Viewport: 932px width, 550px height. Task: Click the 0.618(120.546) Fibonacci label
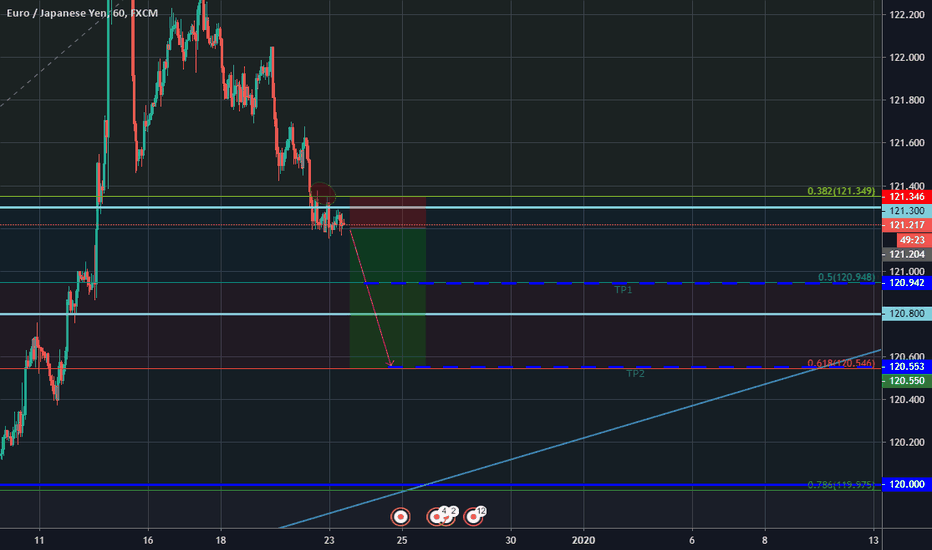pos(842,361)
